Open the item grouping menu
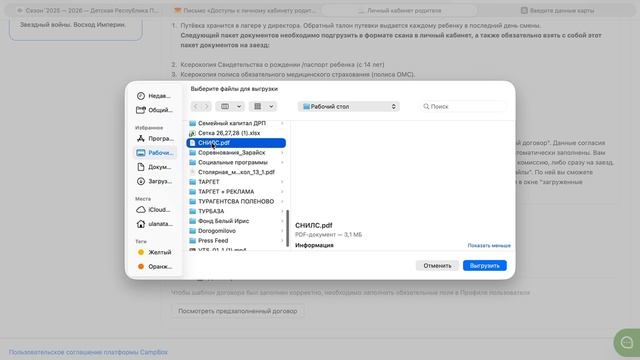The image size is (640, 360). click(x=263, y=107)
